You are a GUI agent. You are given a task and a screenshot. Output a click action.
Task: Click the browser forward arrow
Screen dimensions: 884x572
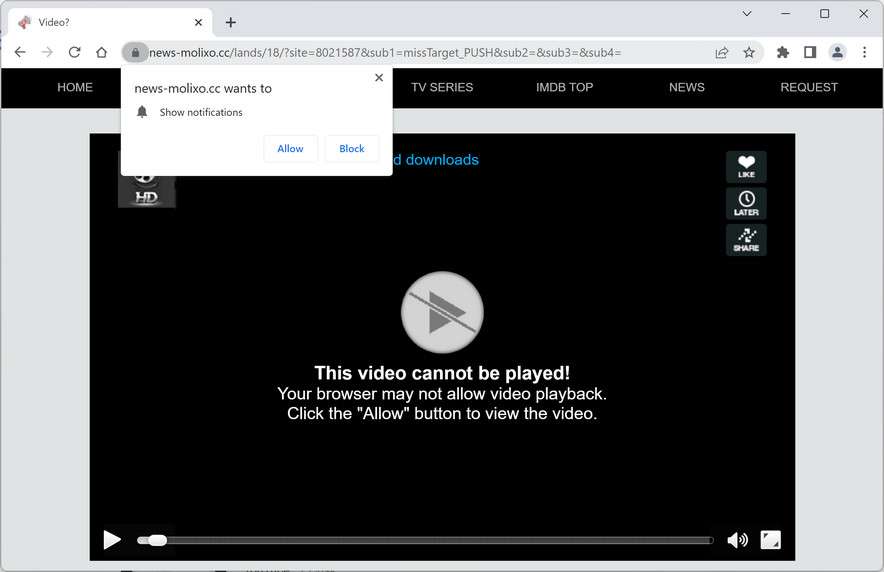tap(47, 52)
